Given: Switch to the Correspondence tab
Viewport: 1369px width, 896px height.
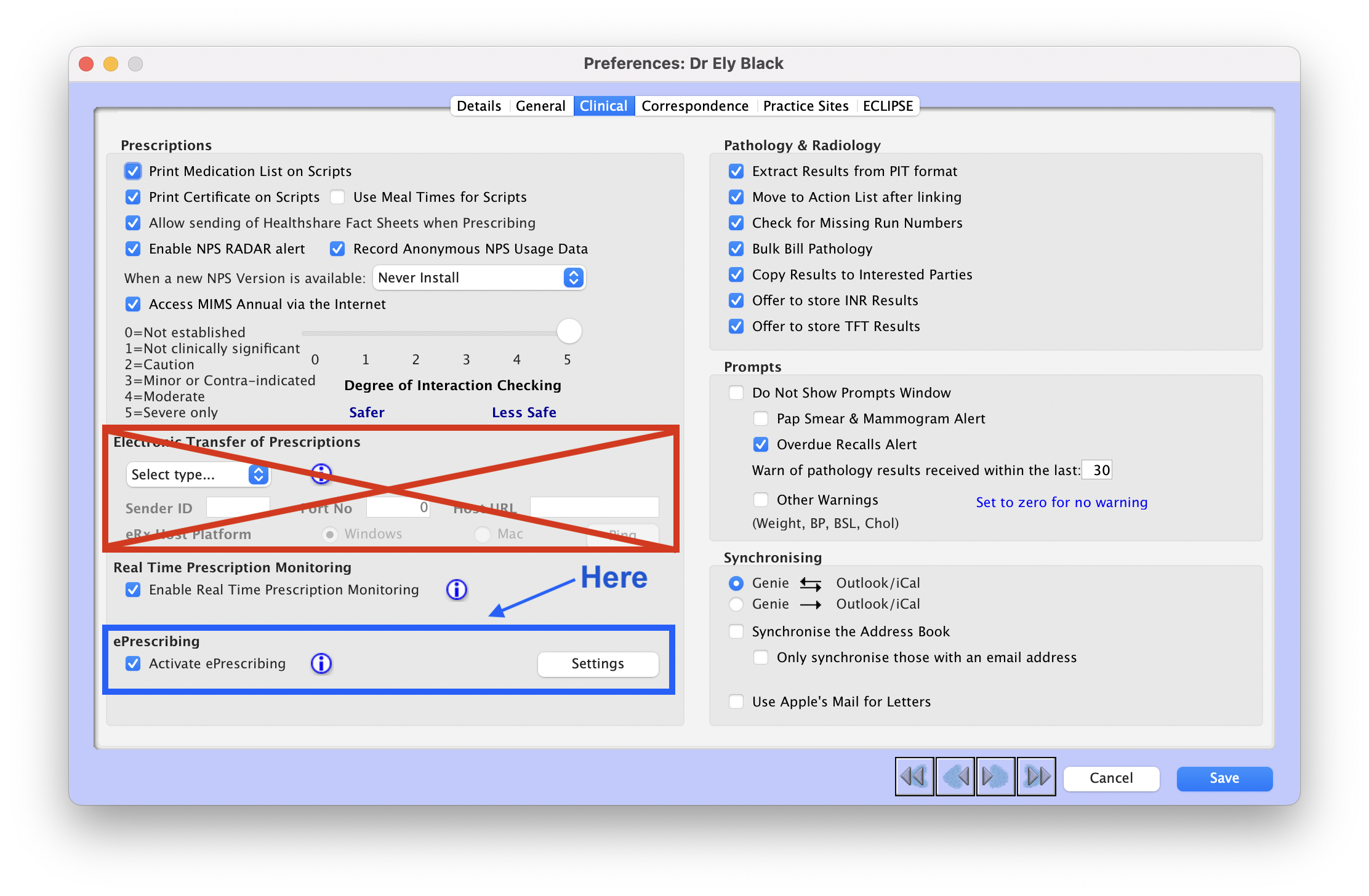Looking at the screenshot, I should coord(694,105).
